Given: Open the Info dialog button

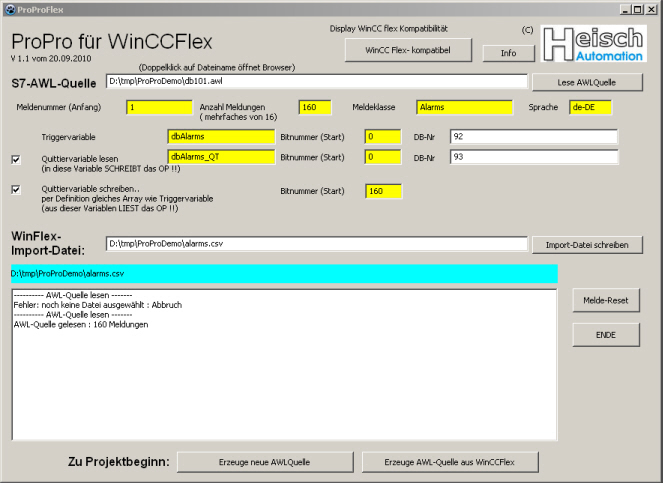Looking at the screenshot, I should [508, 53].
